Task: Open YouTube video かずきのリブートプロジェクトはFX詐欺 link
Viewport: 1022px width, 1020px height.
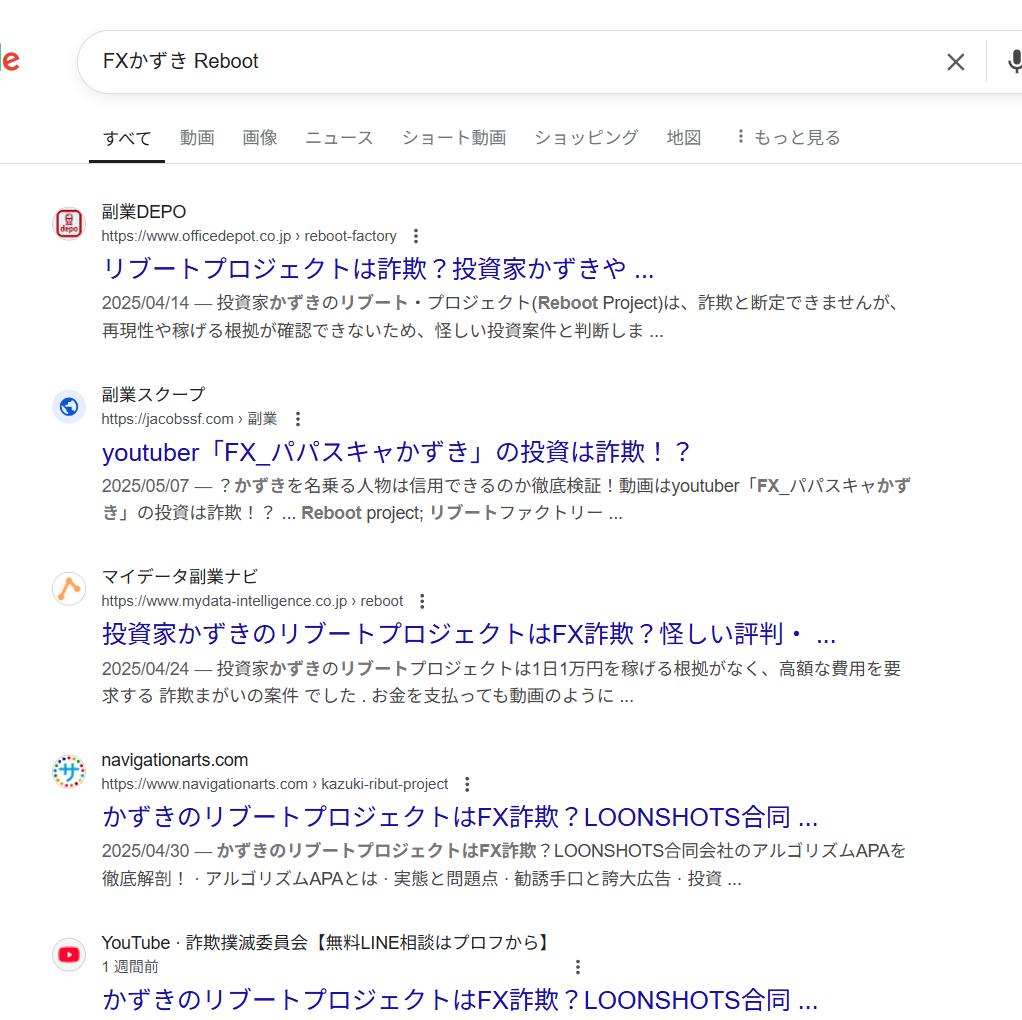Action: pyautogui.click(x=460, y=1000)
